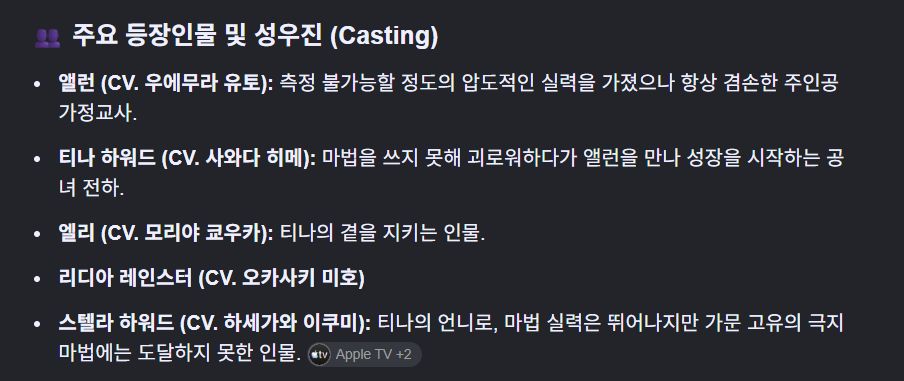Click the description text 티나의 곁을 지키는 인물
Screen dimensions: 904x381
click(382, 233)
